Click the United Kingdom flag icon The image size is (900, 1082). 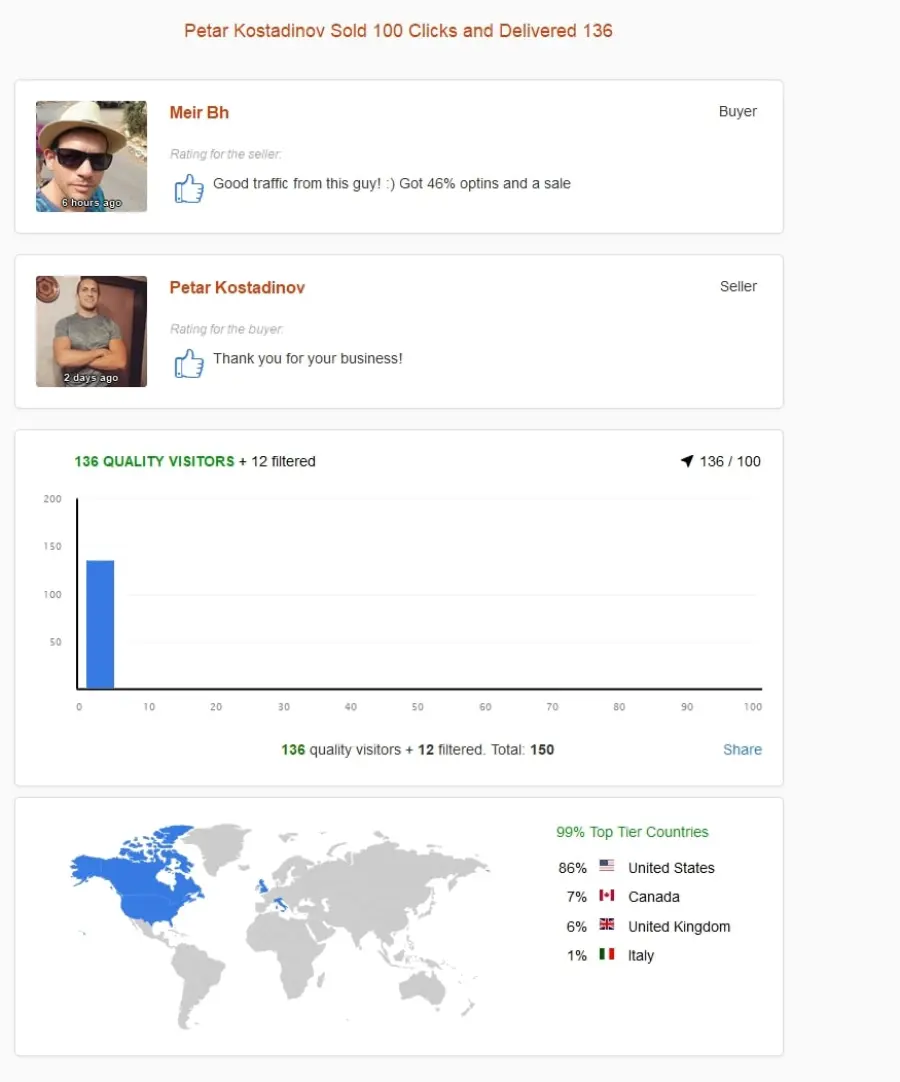tap(607, 924)
